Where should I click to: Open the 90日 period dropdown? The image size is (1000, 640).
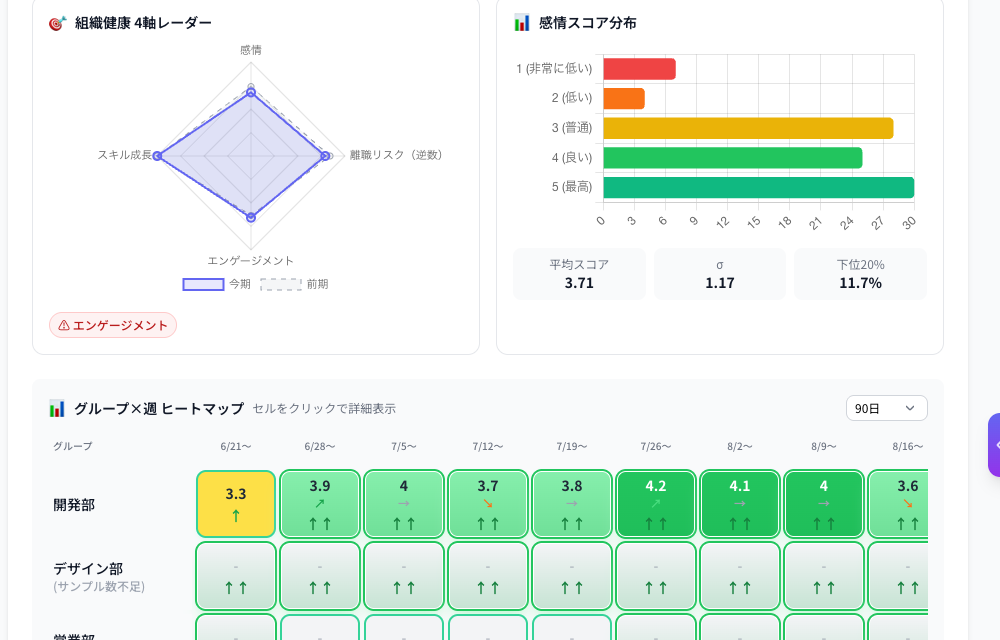tap(886, 409)
